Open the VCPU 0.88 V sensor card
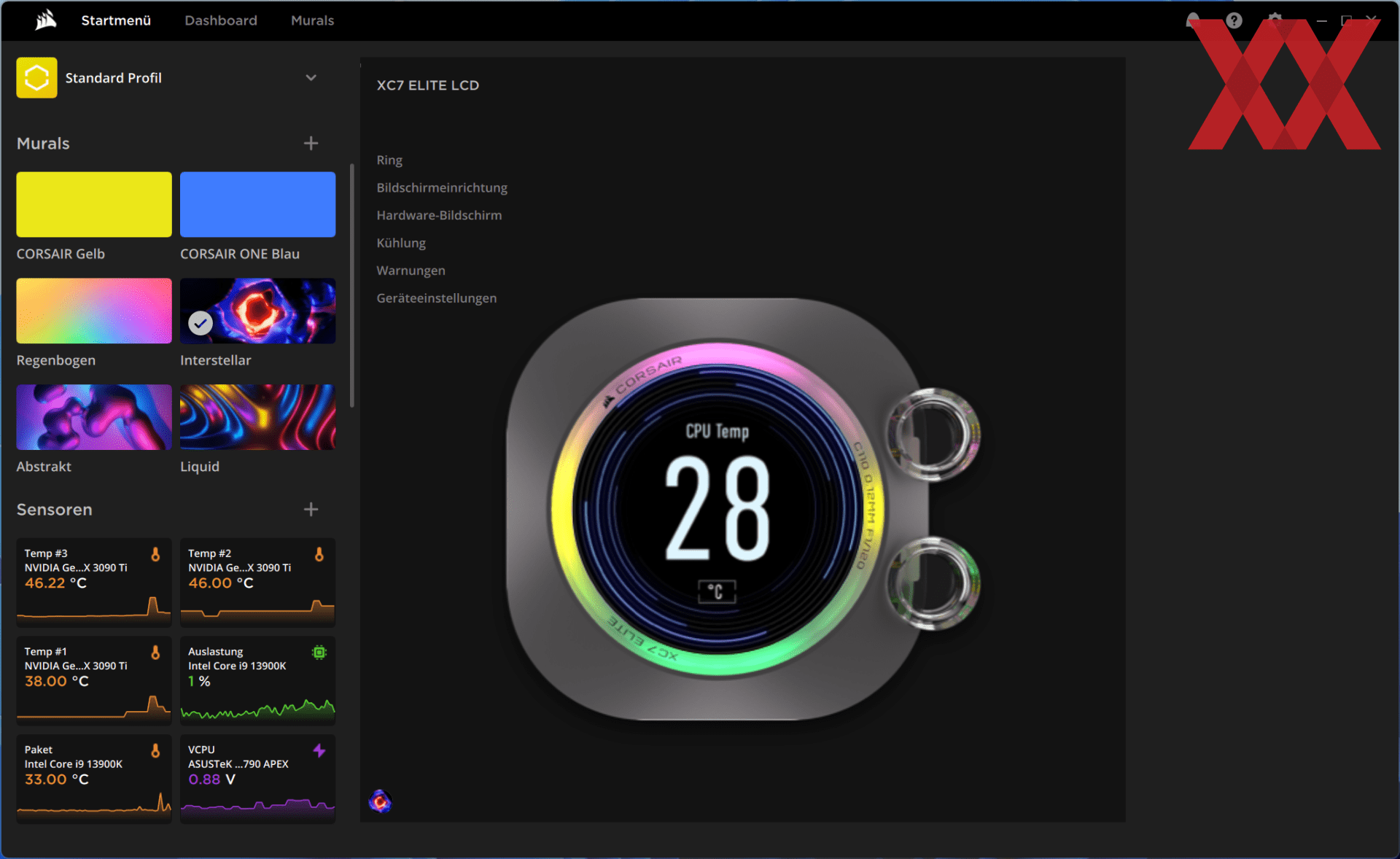The image size is (1400, 859). (x=257, y=778)
